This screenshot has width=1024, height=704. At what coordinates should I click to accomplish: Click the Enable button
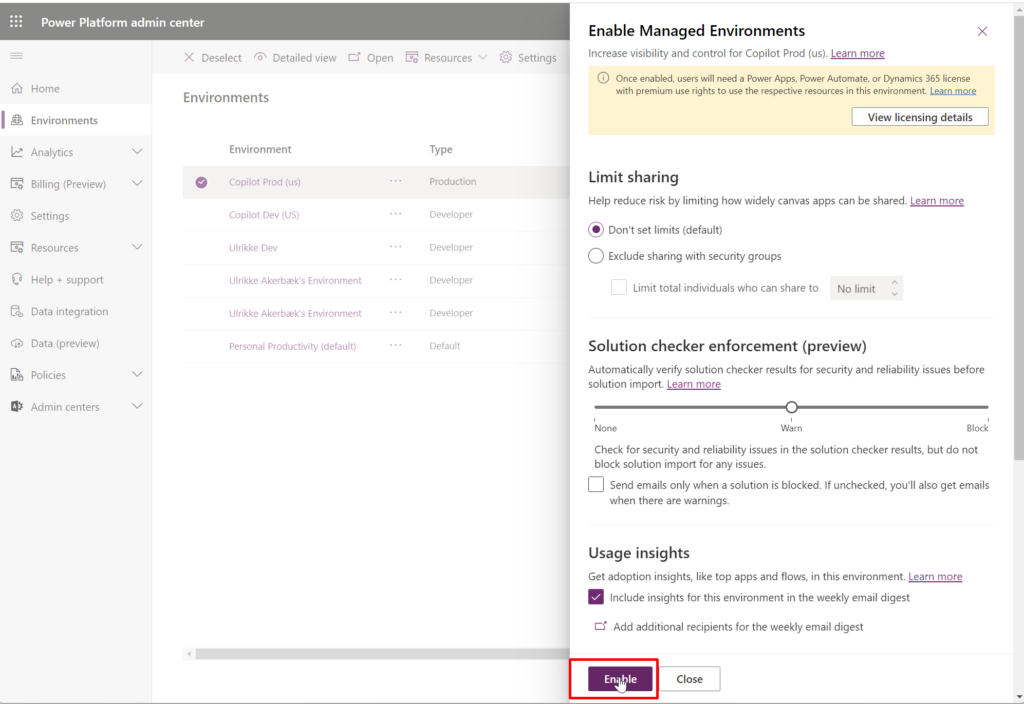click(620, 679)
